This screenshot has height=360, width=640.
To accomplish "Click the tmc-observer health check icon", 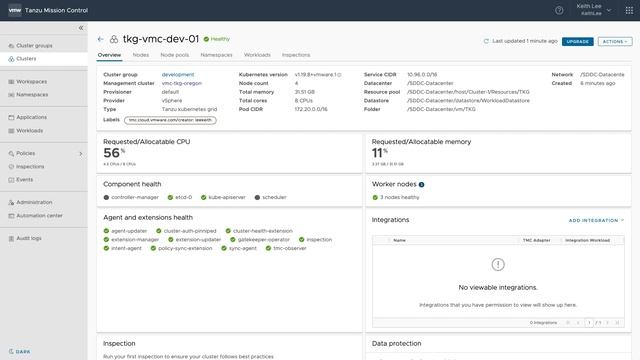I will click(x=268, y=248).
